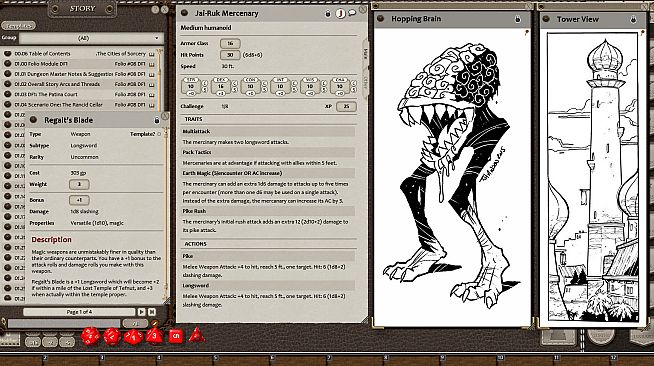Open link icon for The Patina Court entry
Viewport: 654px width, 366px height.
pos(7,94)
